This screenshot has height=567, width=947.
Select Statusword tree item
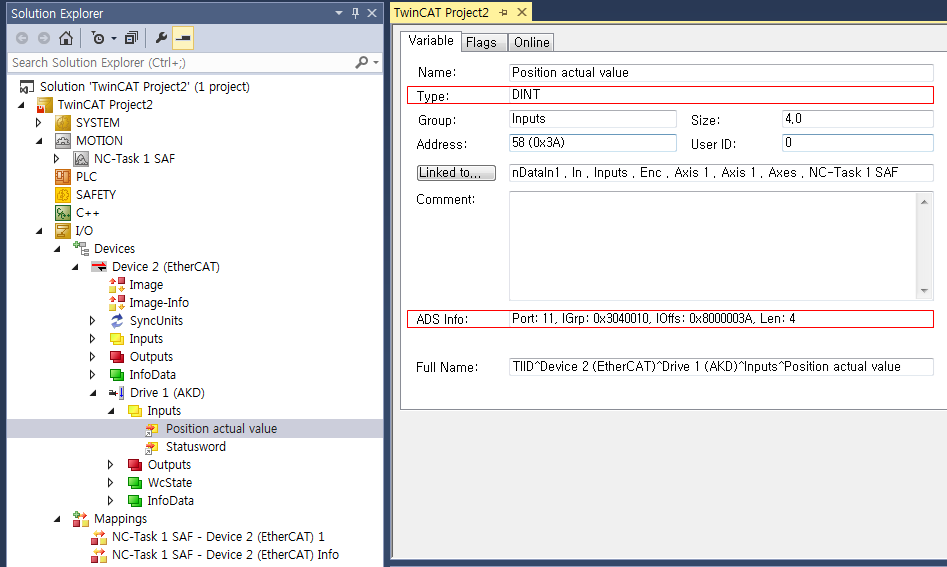(196, 447)
